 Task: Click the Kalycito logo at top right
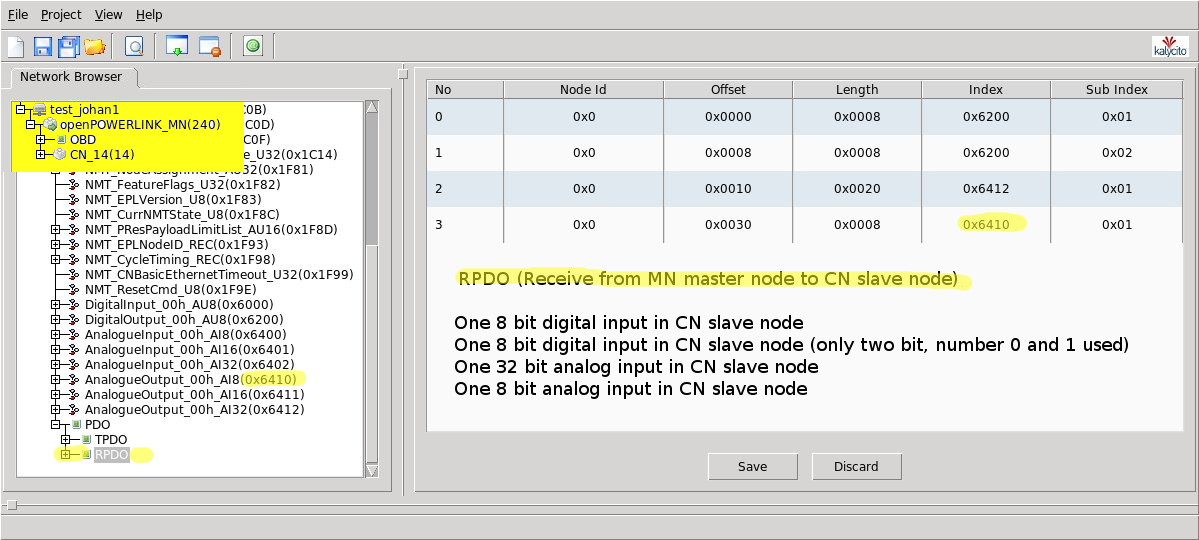pyautogui.click(x=1170, y=47)
